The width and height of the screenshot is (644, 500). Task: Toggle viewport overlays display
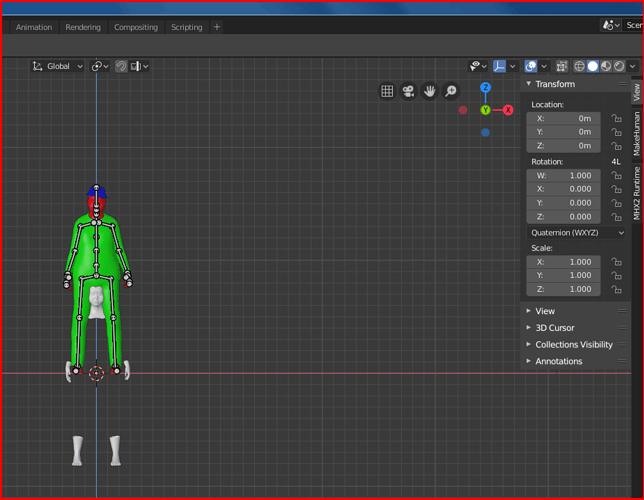pyautogui.click(x=531, y=66)
